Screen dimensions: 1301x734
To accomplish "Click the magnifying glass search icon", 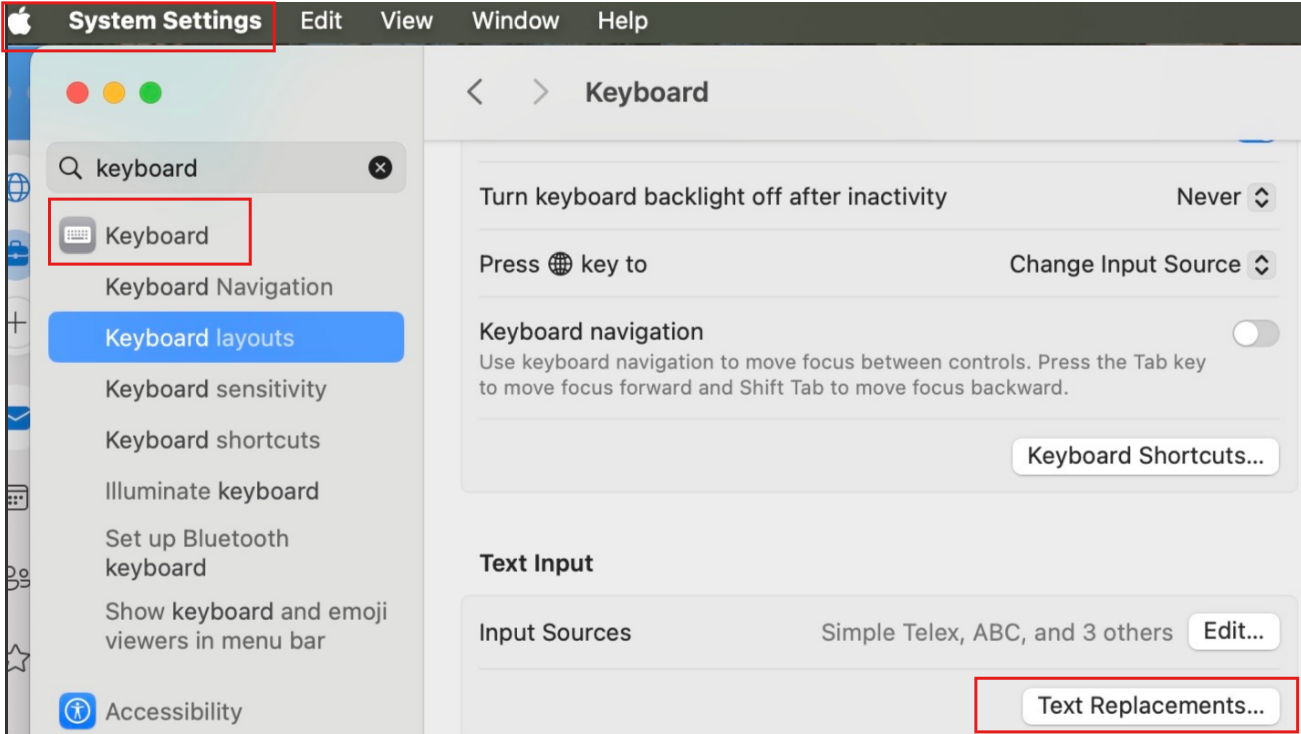I will pos(71,168).
